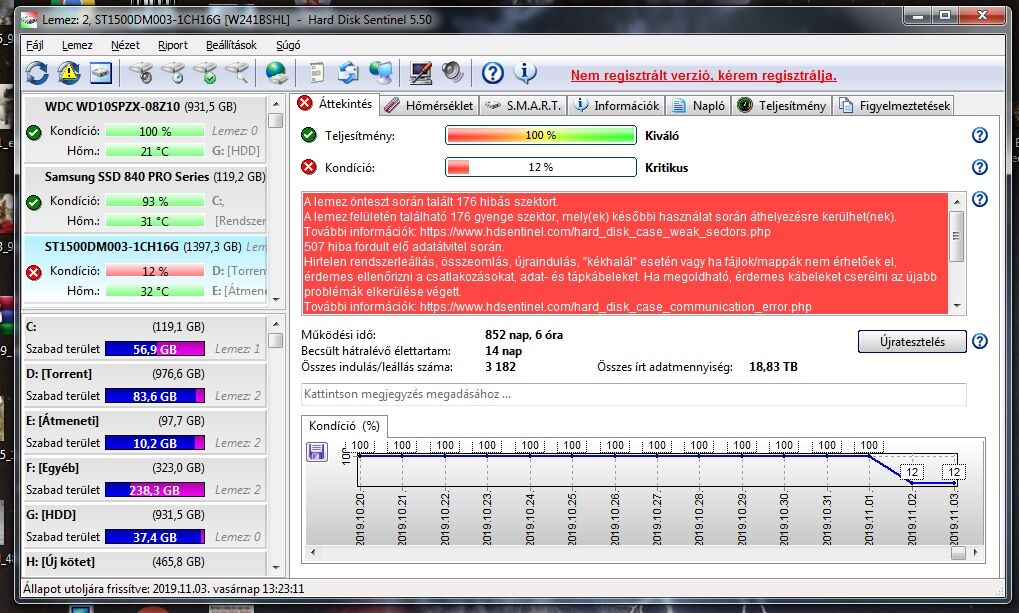
Task: Select the Samsung SSD 840 PRO Series disk
Action: tap(144, 198)
